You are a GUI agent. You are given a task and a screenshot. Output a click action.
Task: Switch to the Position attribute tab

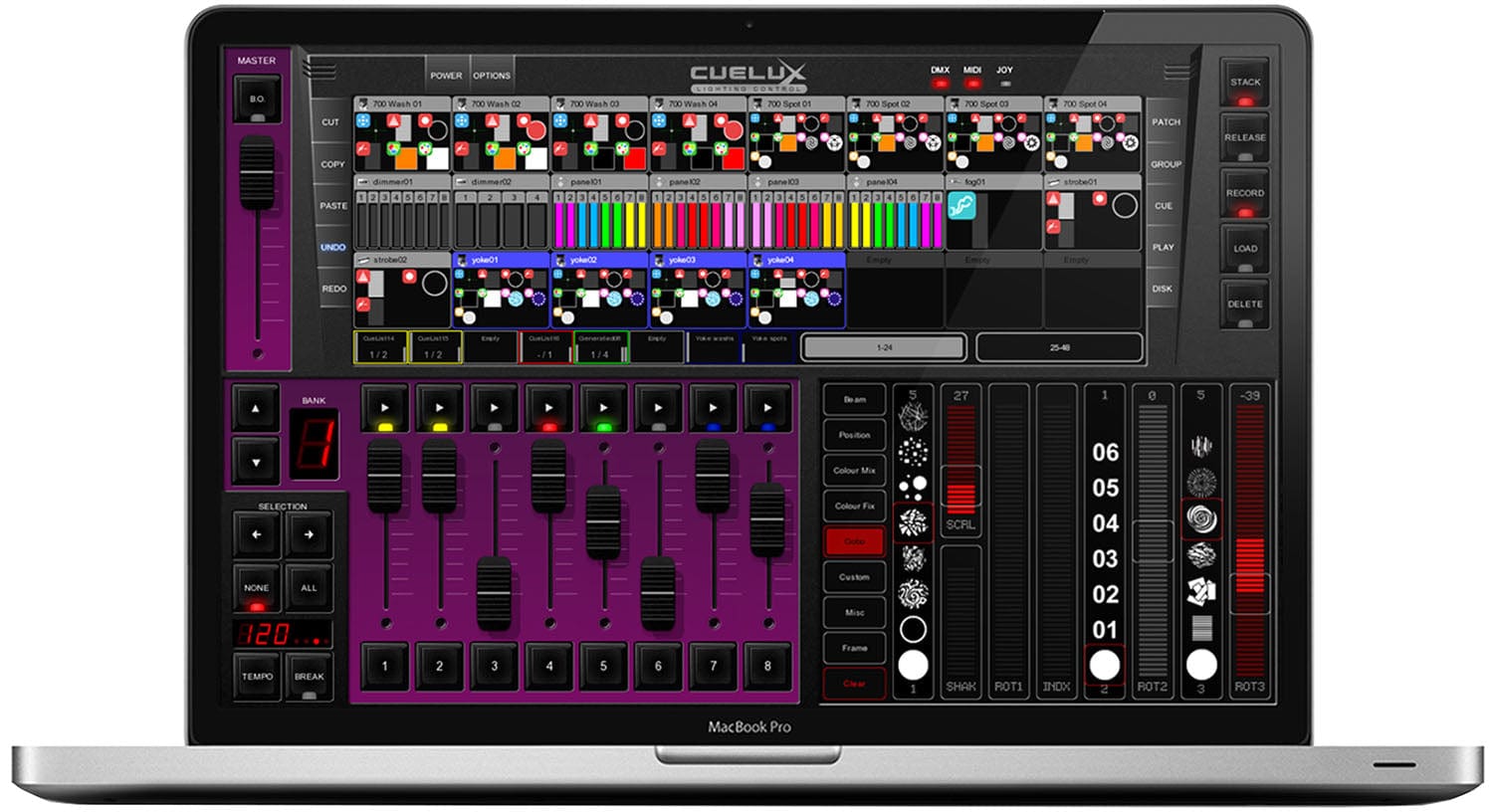854,435
